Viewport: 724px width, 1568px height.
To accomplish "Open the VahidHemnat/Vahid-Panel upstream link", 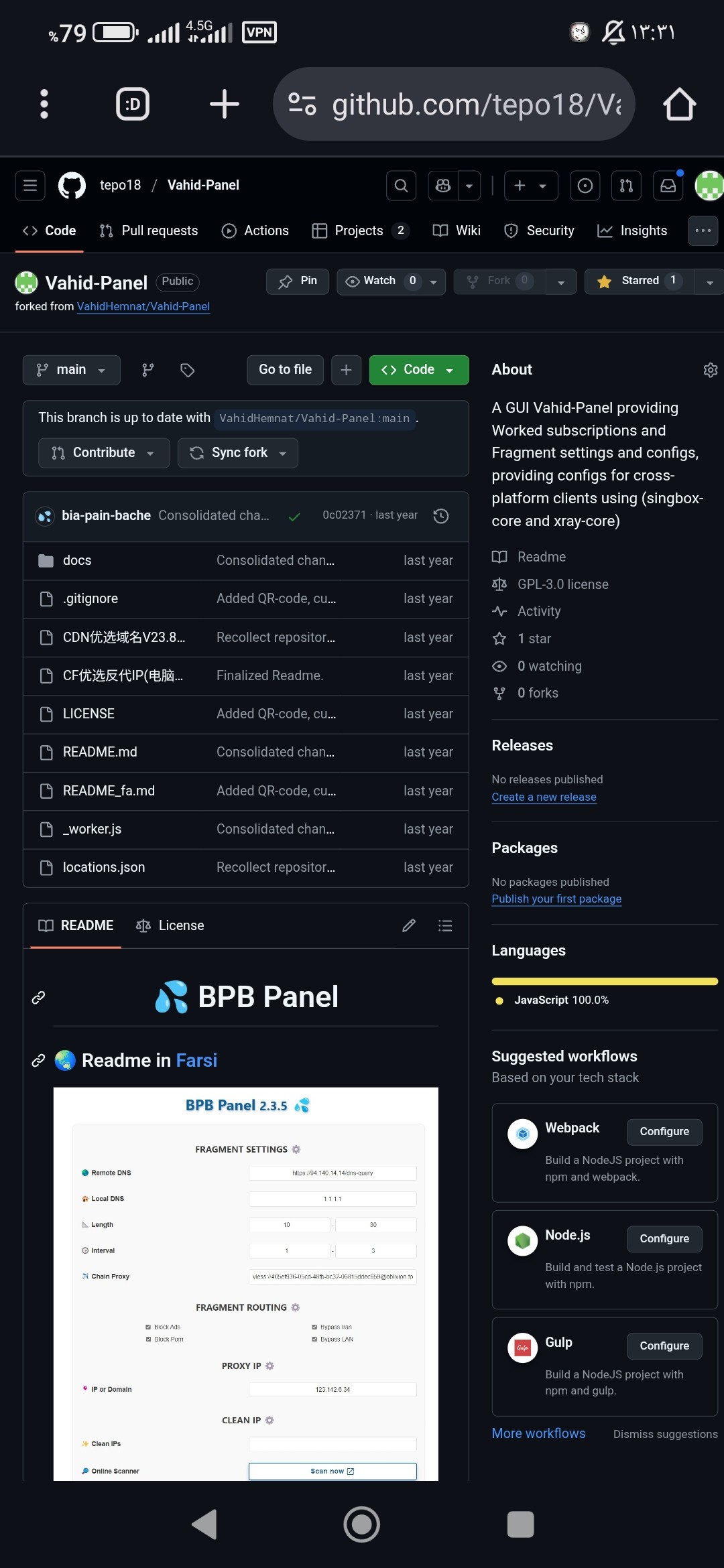I will pos(143,306).
